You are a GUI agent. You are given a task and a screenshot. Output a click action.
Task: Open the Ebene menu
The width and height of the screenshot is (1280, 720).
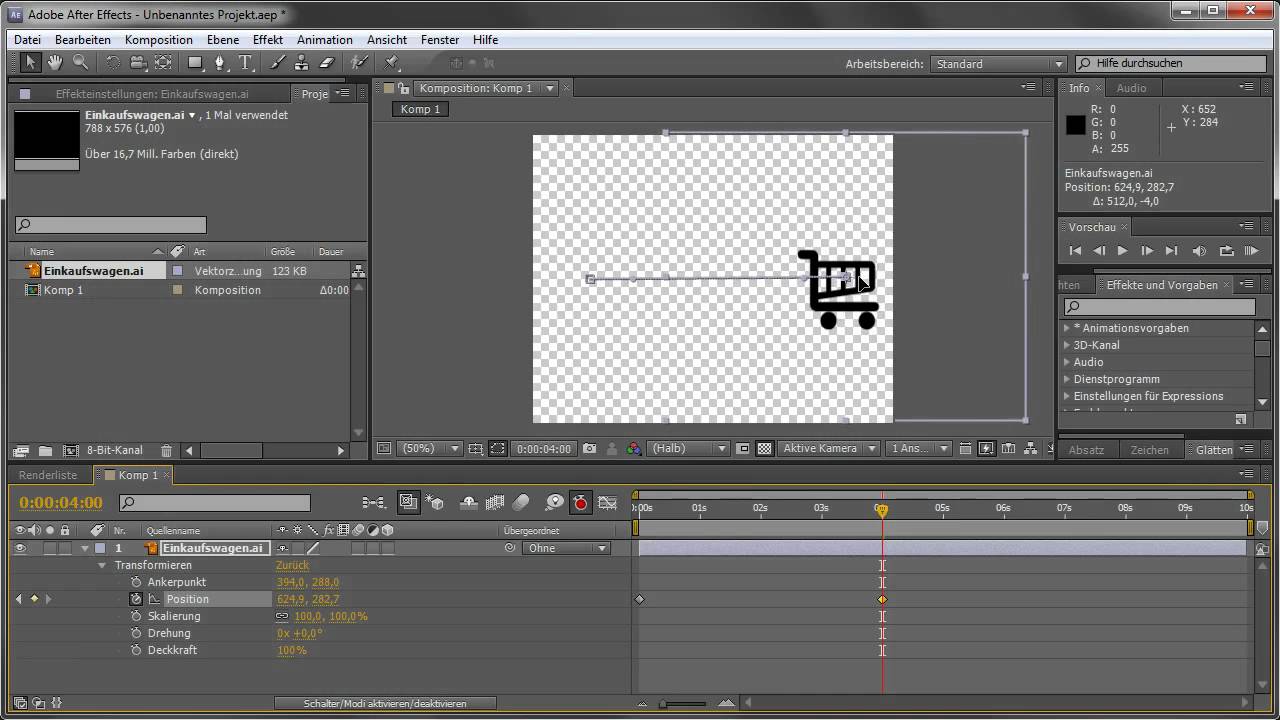point(223,40)
